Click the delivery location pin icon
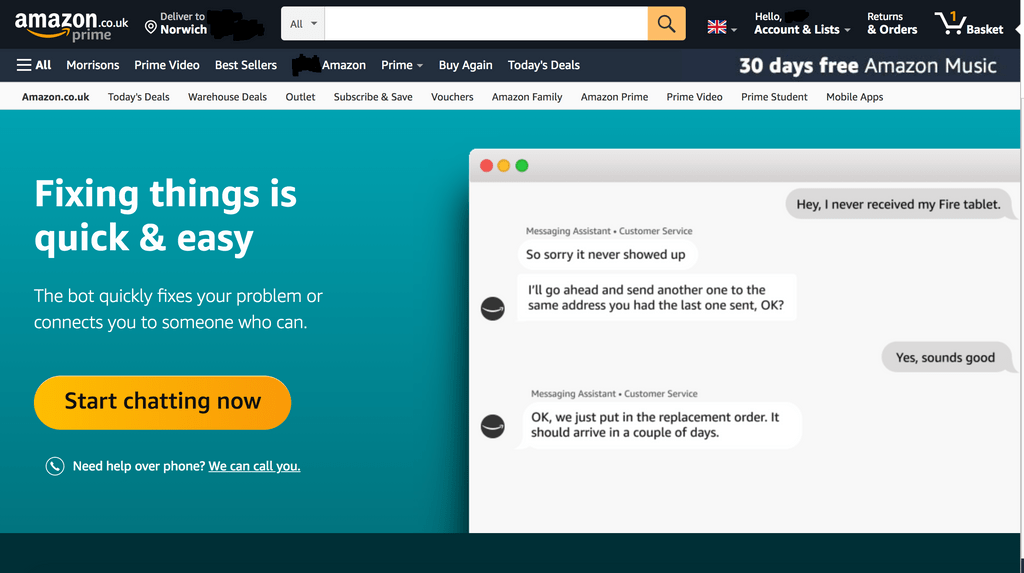The width and height of the screenshot is (1024, 573). [151, 27]
